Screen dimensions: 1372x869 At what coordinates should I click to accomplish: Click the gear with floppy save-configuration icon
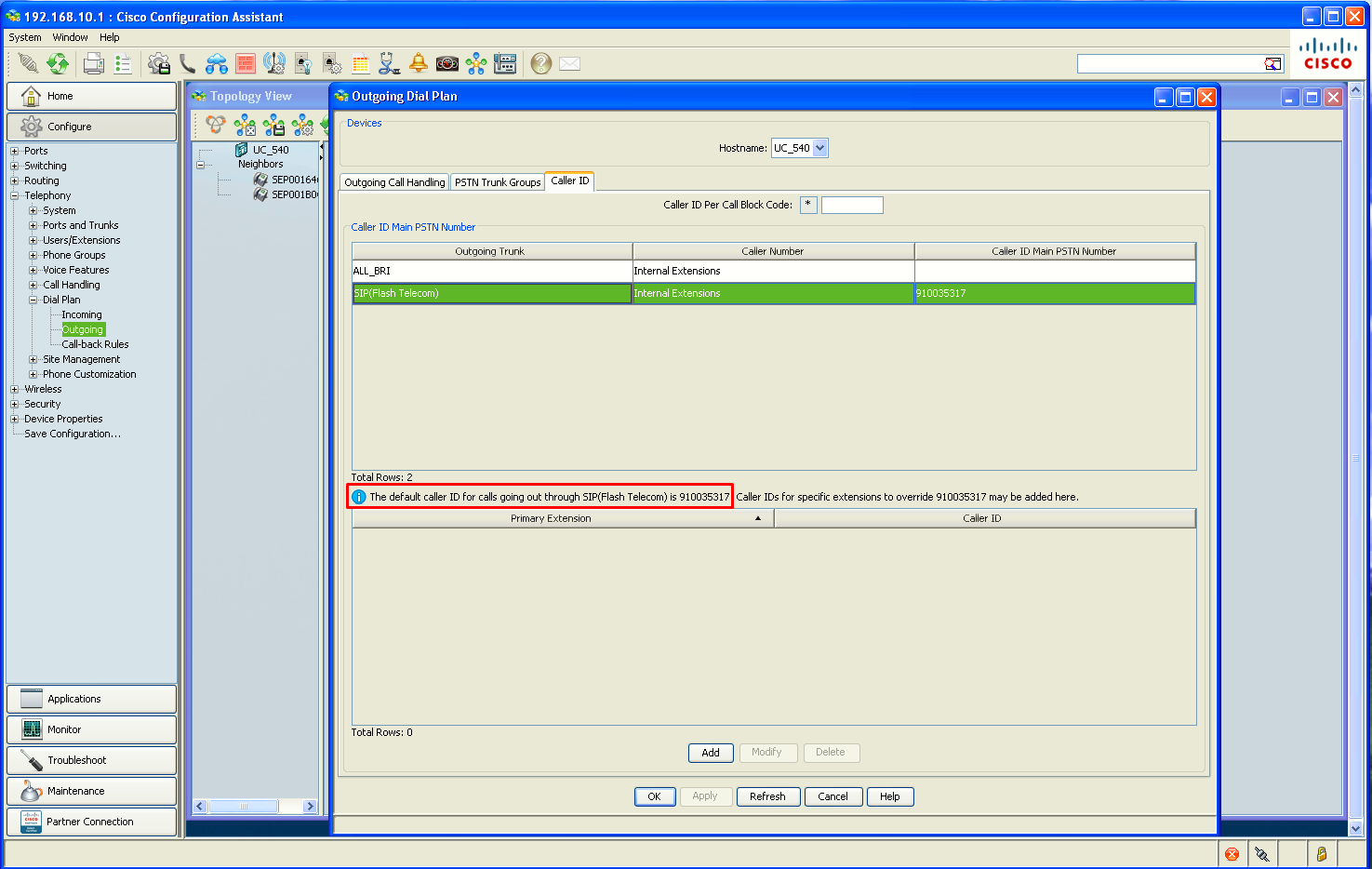tap(159, 63)
